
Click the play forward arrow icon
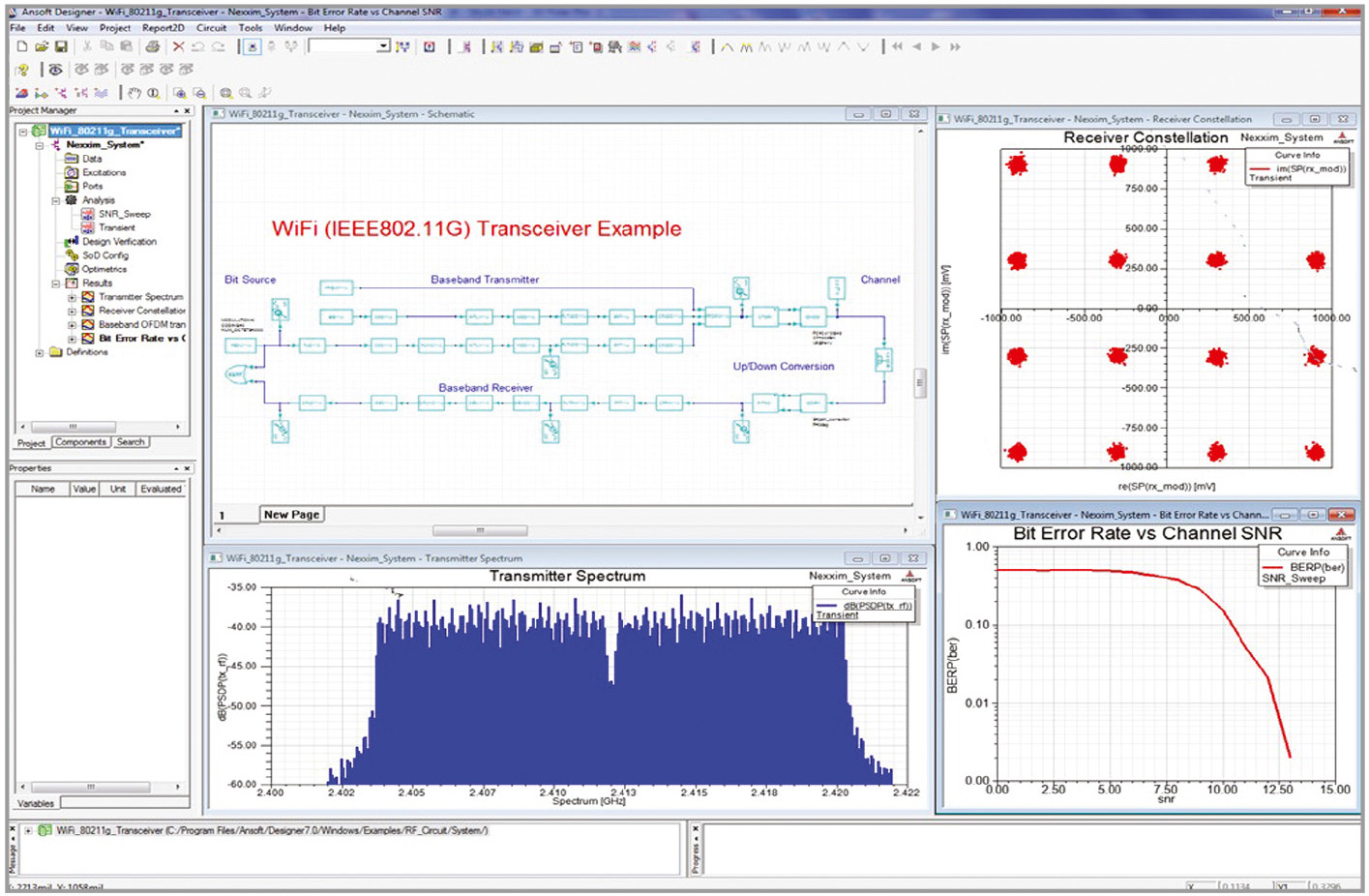click(x=936, y=46)
